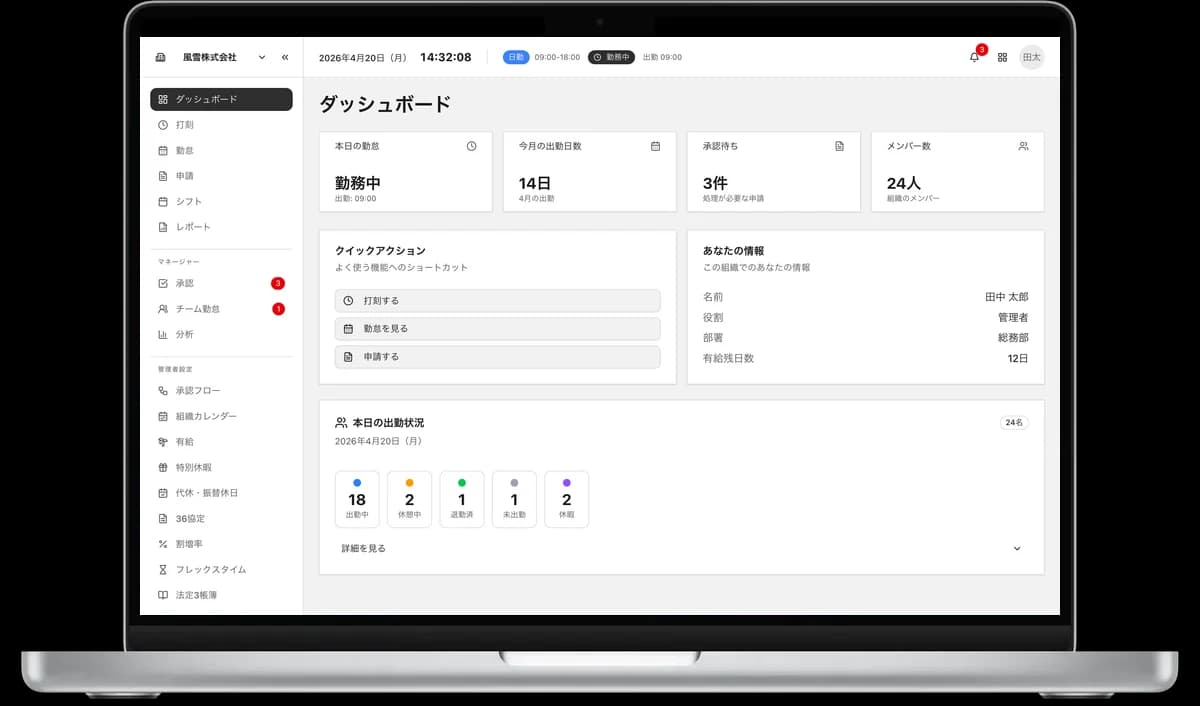
Task: Click the 代休・振替休日 calendar icon
Action: (163, 493)
